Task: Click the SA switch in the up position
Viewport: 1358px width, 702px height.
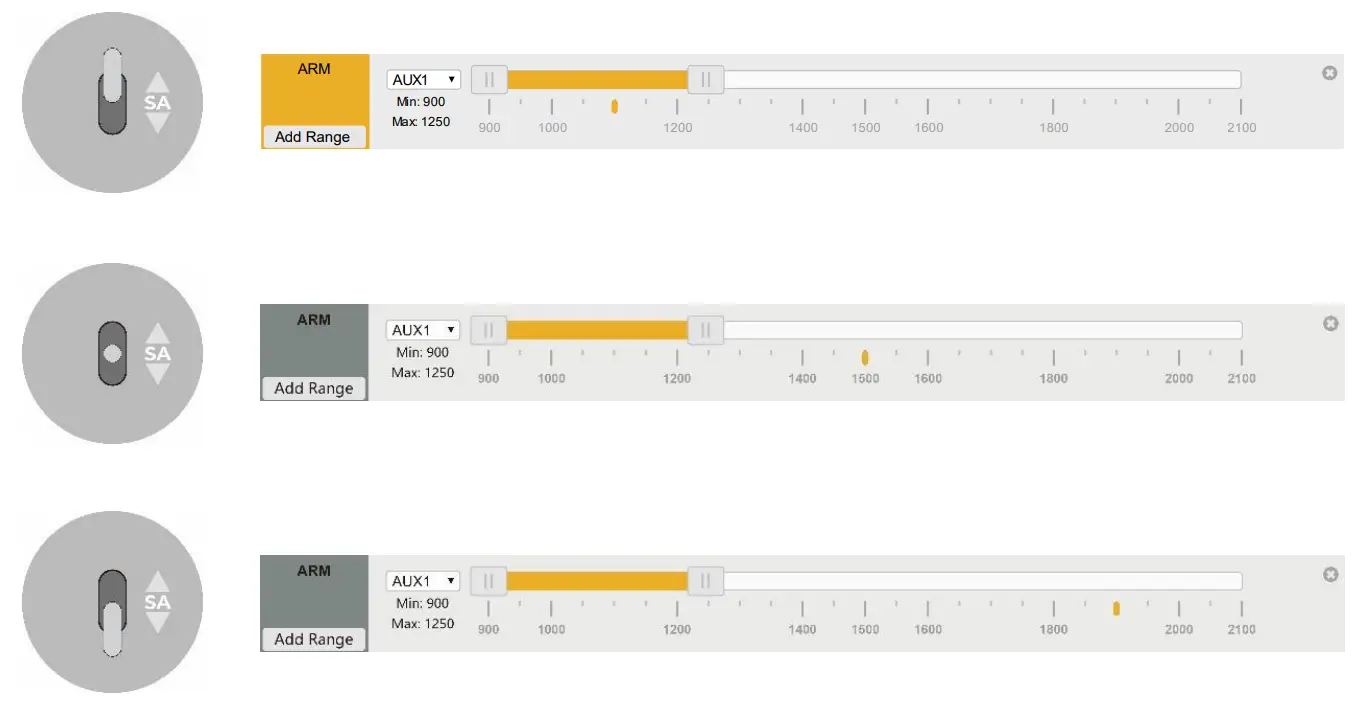Action: (112, 91)
